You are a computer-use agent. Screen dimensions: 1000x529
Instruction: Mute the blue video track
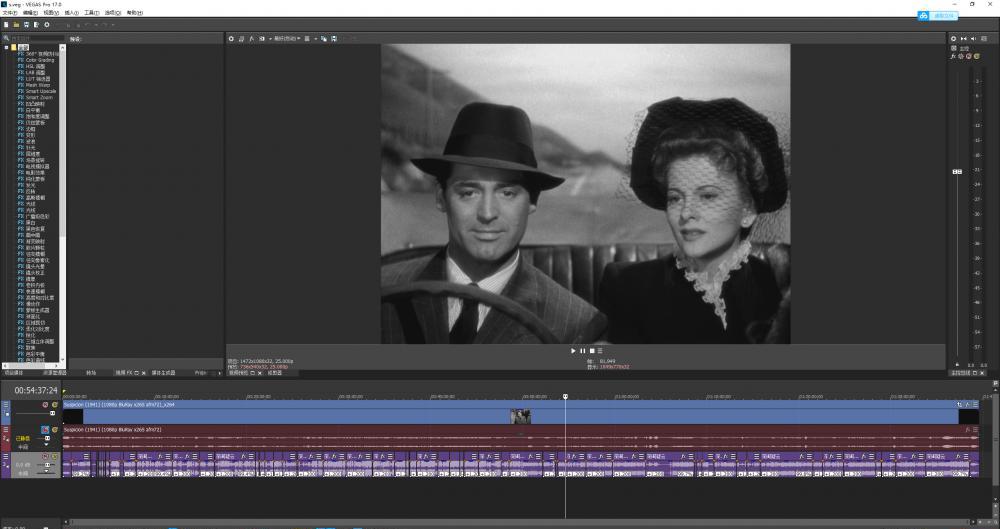point(45,405)
